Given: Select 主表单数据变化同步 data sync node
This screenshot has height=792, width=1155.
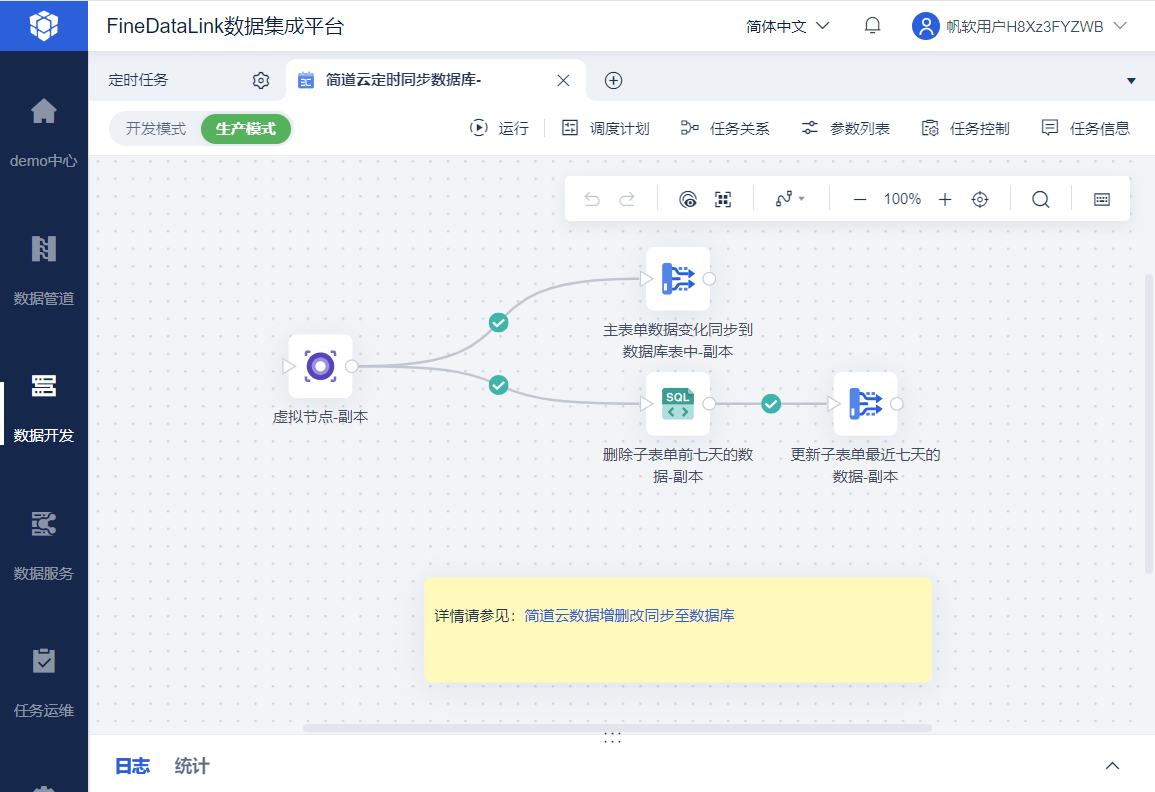Looking at the screenshot, I should (x=678, y=278).
